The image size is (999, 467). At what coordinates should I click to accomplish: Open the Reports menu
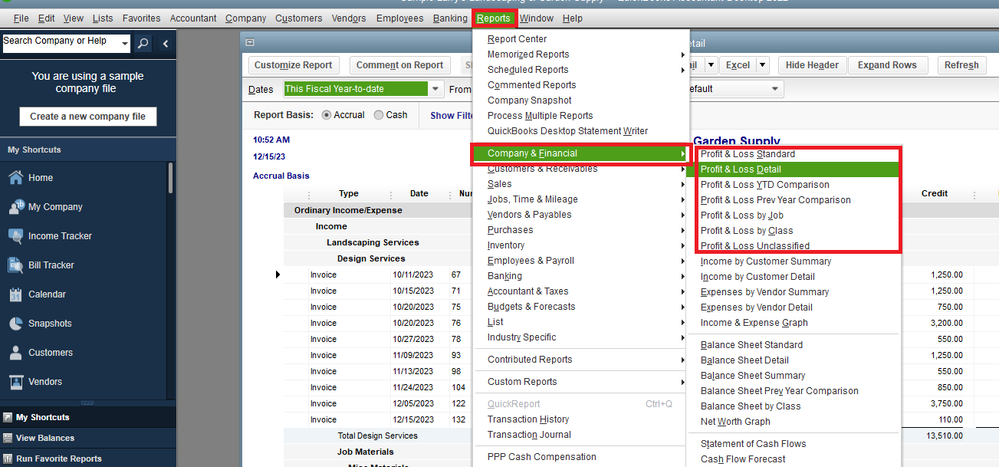tap(493, 18)
